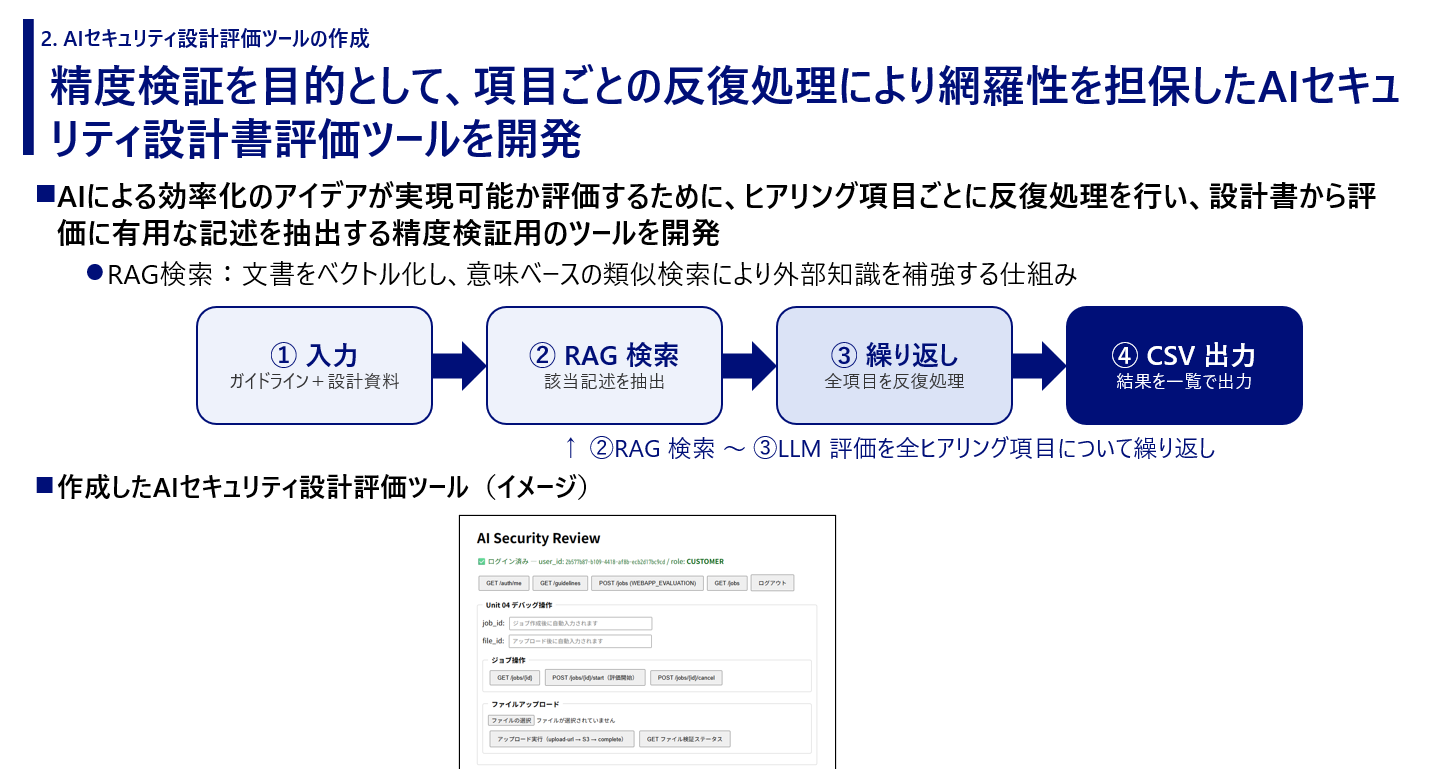Click the GET ファイル検証ステータス button
The height and width of the screenshot is (769, 1432).
point(686,740)
